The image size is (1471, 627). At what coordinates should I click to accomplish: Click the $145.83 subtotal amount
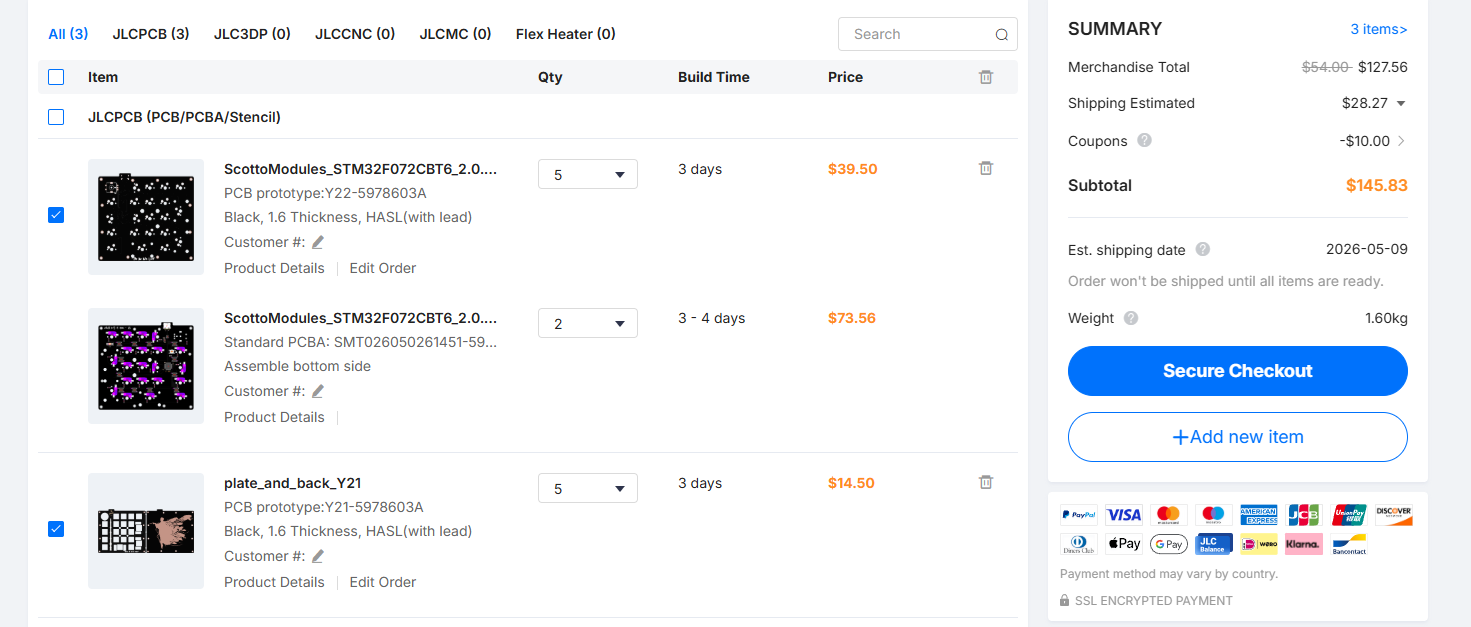click(x=1377, y=185)
